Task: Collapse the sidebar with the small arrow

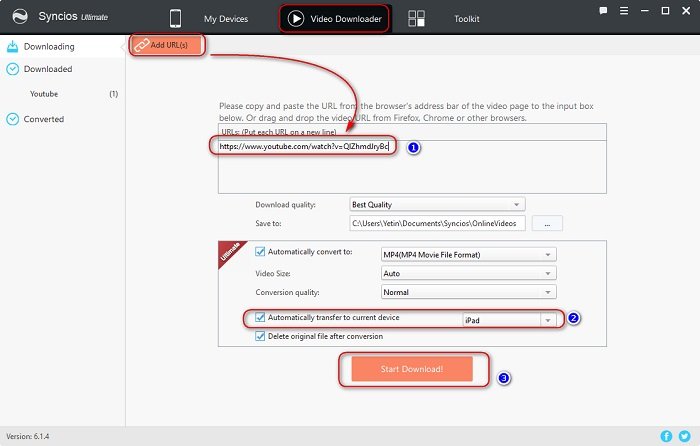Action: 123,46
